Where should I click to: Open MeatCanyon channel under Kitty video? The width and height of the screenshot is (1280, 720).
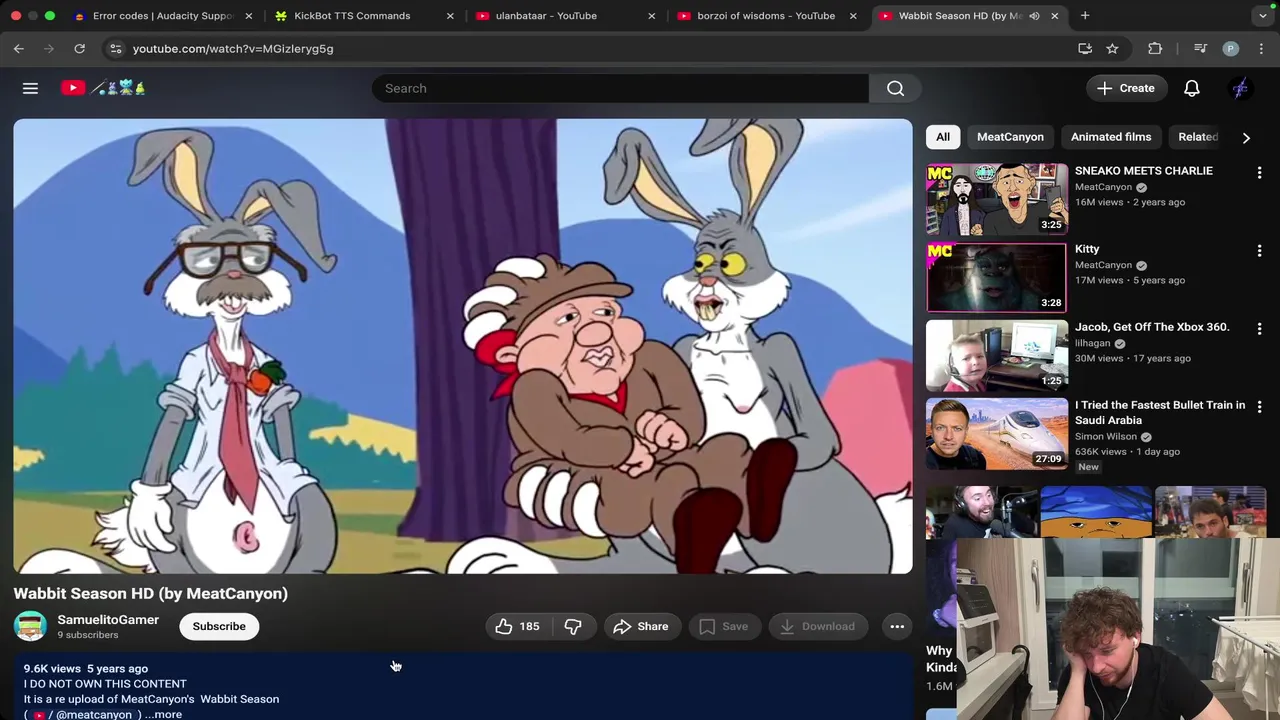1103,265
